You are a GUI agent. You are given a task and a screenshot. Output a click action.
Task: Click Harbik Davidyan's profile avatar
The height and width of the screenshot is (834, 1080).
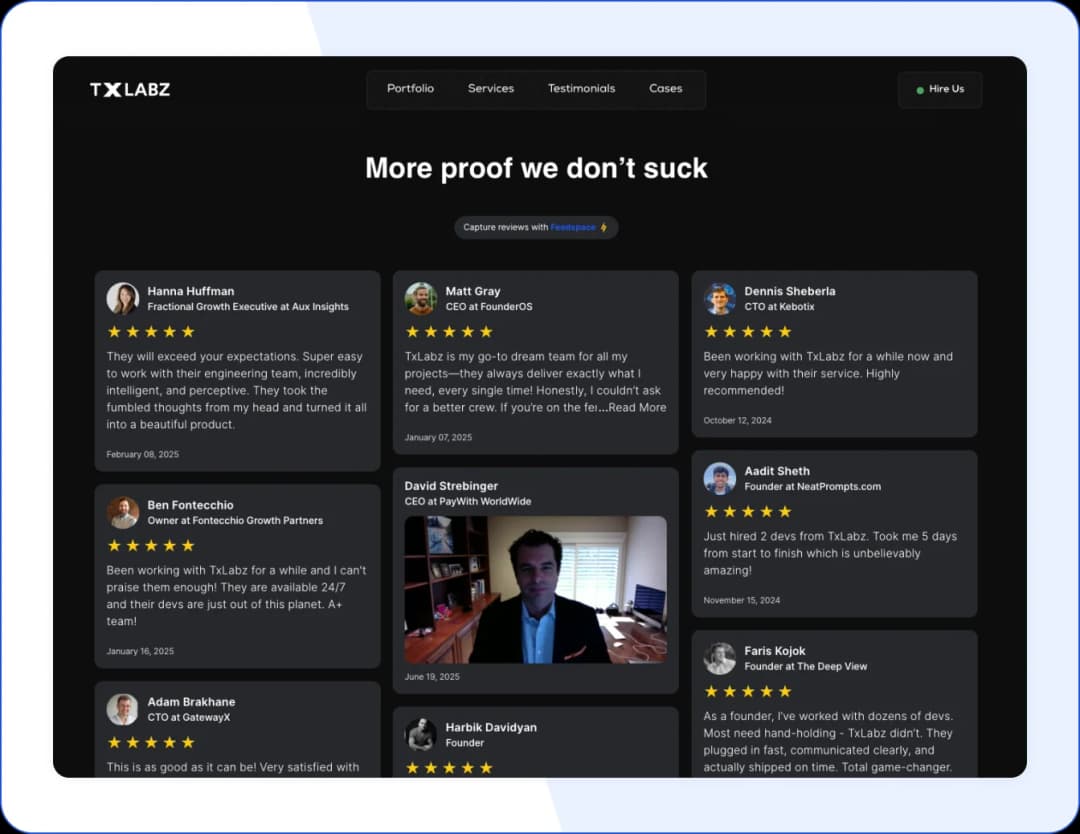[x=421, y=735]
